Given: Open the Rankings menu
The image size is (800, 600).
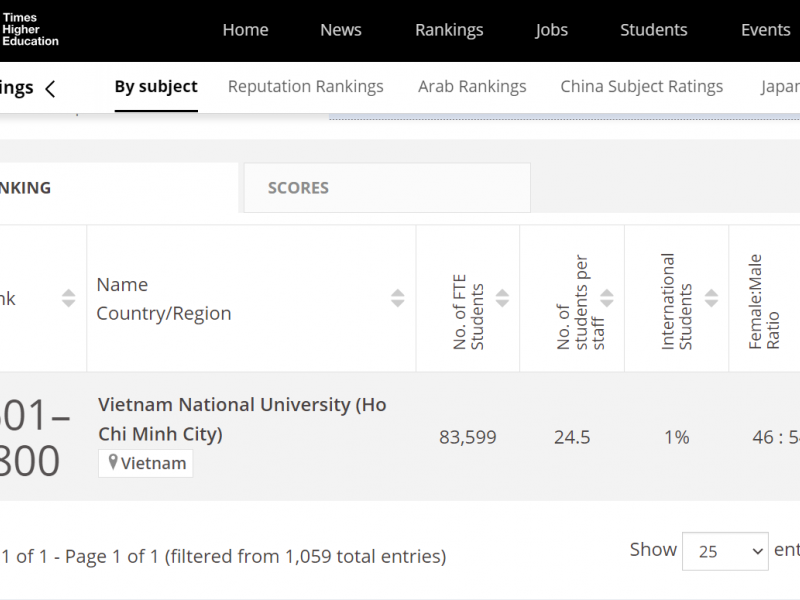Looking at the screenshot, I should tap(449, 30).
